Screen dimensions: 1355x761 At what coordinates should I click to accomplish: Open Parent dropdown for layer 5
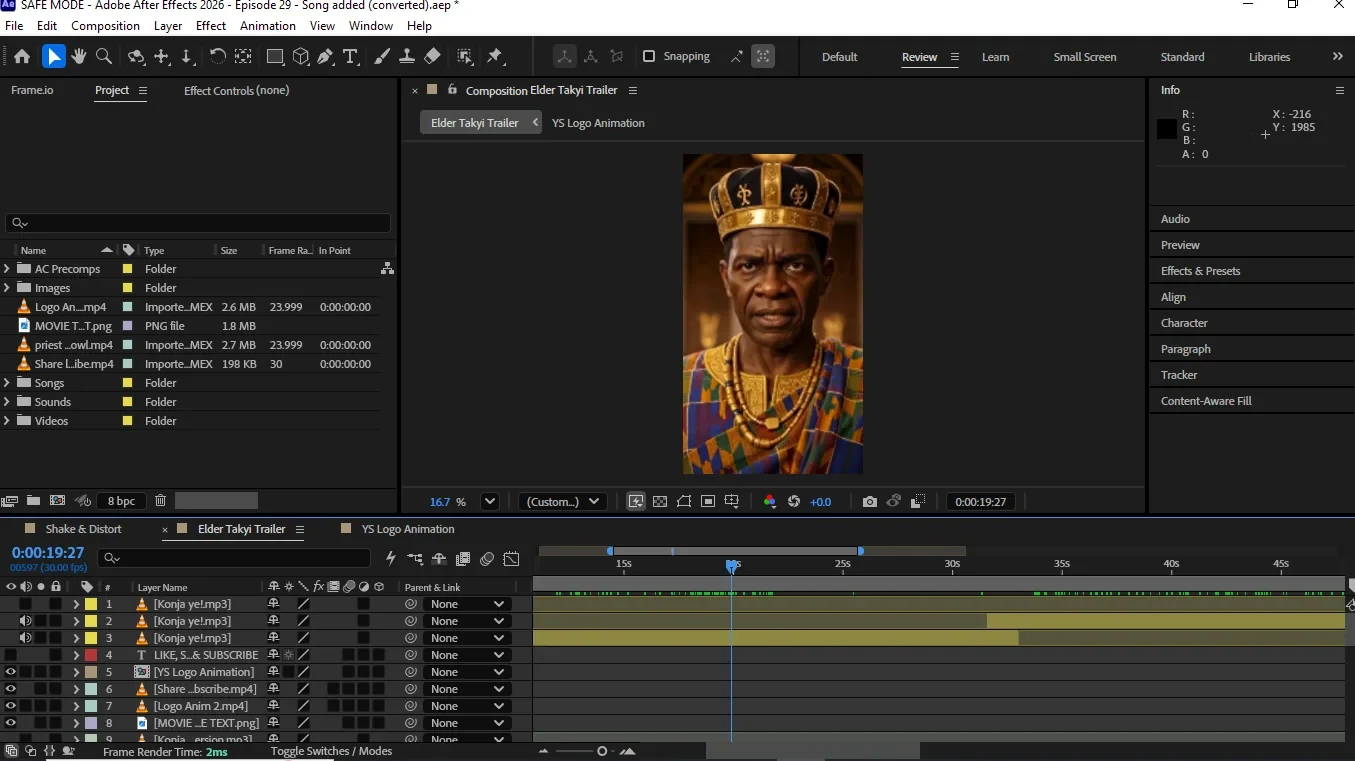(466, 672)
